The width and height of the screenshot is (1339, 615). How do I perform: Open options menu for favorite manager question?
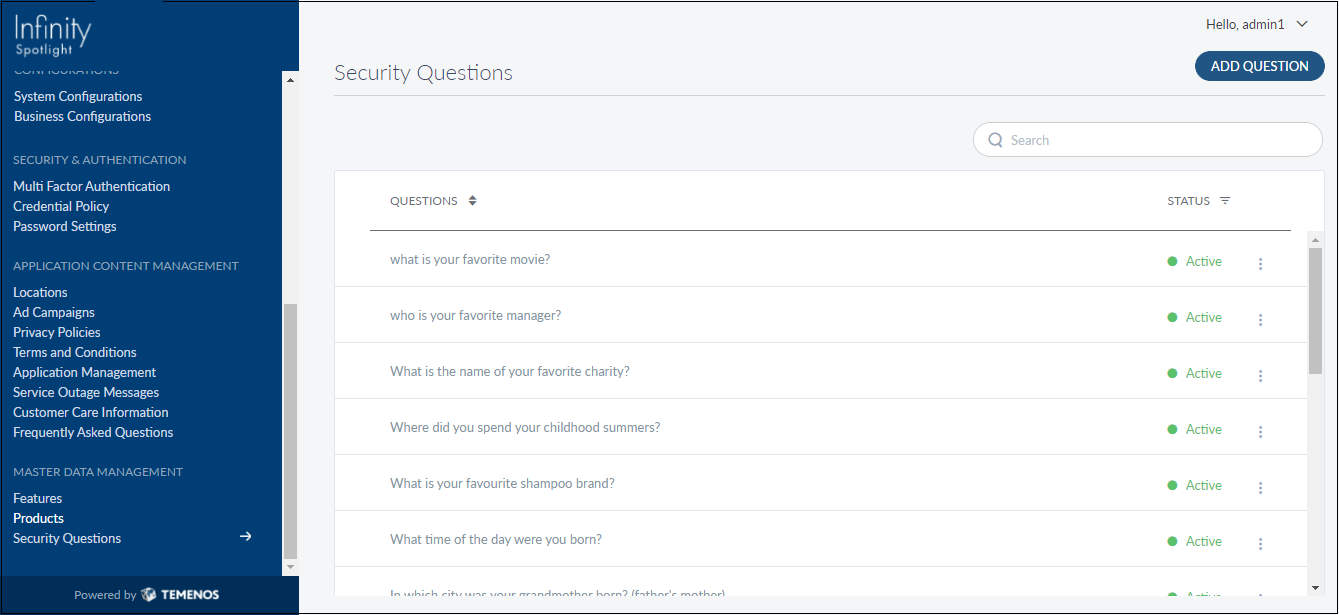tap(1260, 319)
